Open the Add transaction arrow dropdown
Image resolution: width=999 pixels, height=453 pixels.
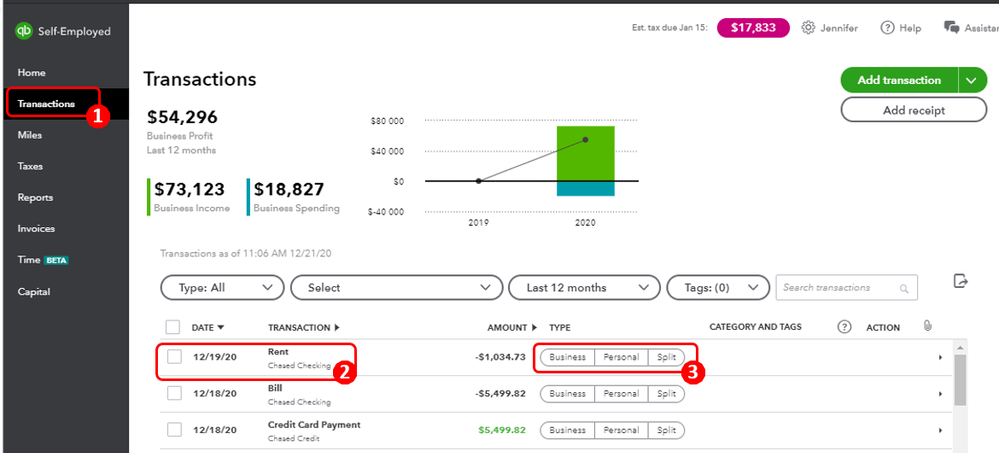click(972, 80)
